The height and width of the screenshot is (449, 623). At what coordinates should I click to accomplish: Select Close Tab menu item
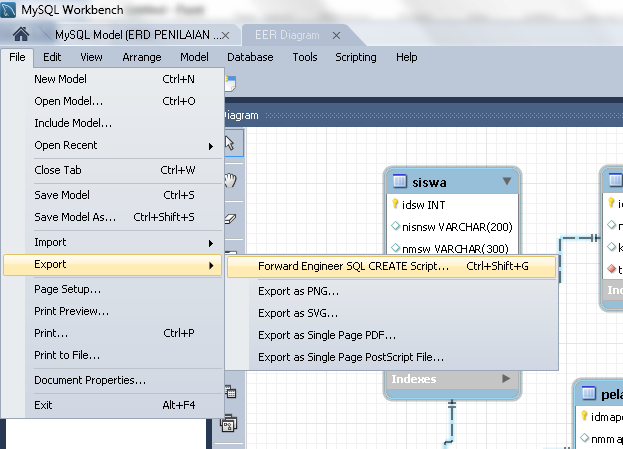112,170
